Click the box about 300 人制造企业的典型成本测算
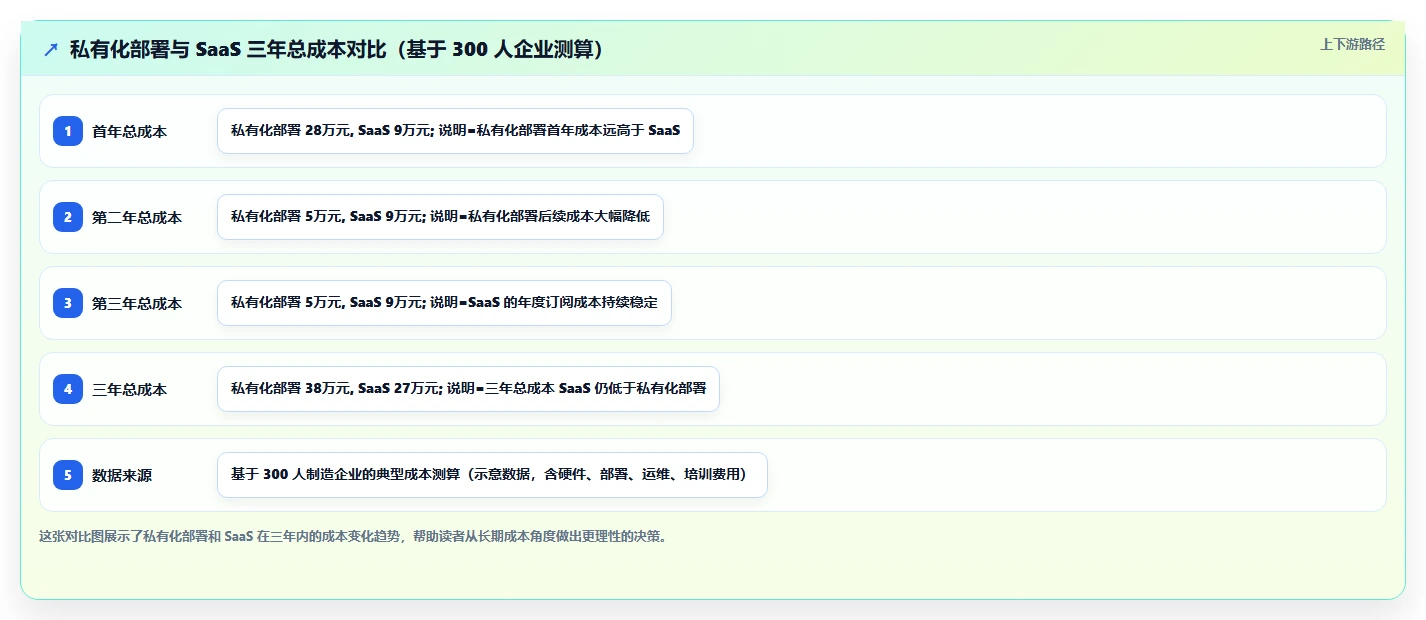The width and height of the screenshot is (1426, 620). point(492,475)
